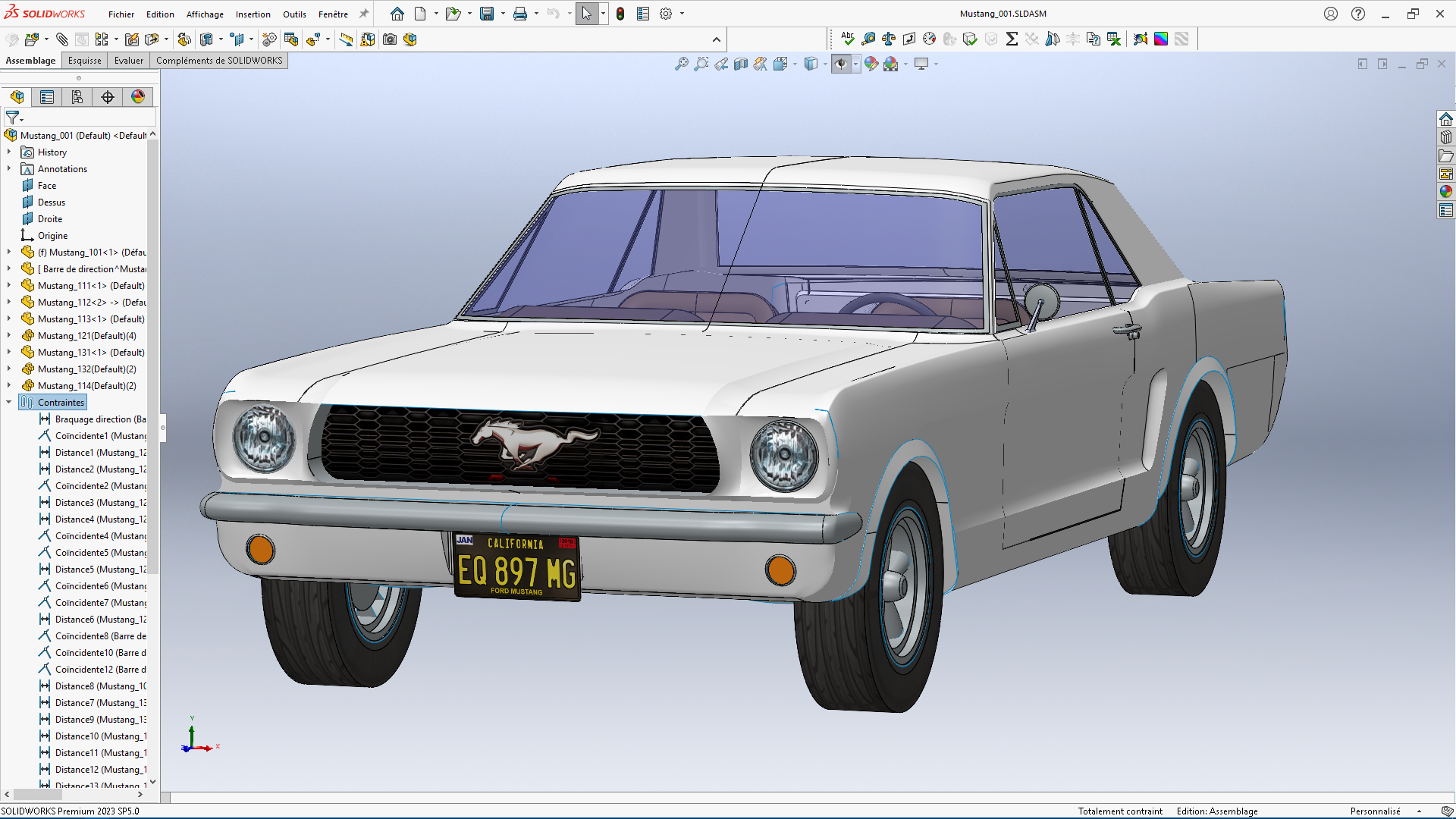Screen dimensions: 1456x819
Task: Open the File Properties icon next to Rebuild
Action: coord(643,14)
